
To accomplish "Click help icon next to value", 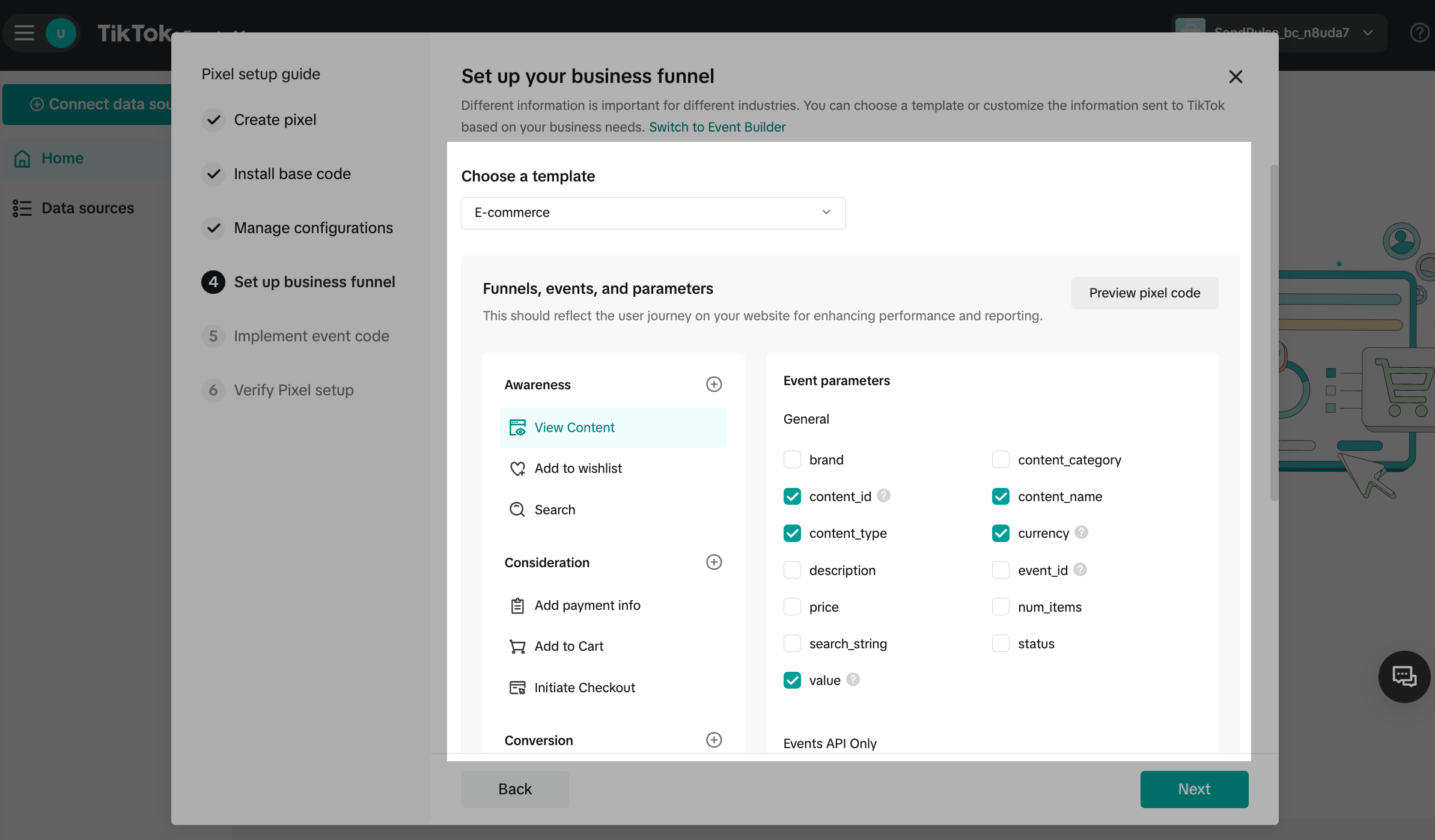I will pyautogui.click(x=853, y=680).
